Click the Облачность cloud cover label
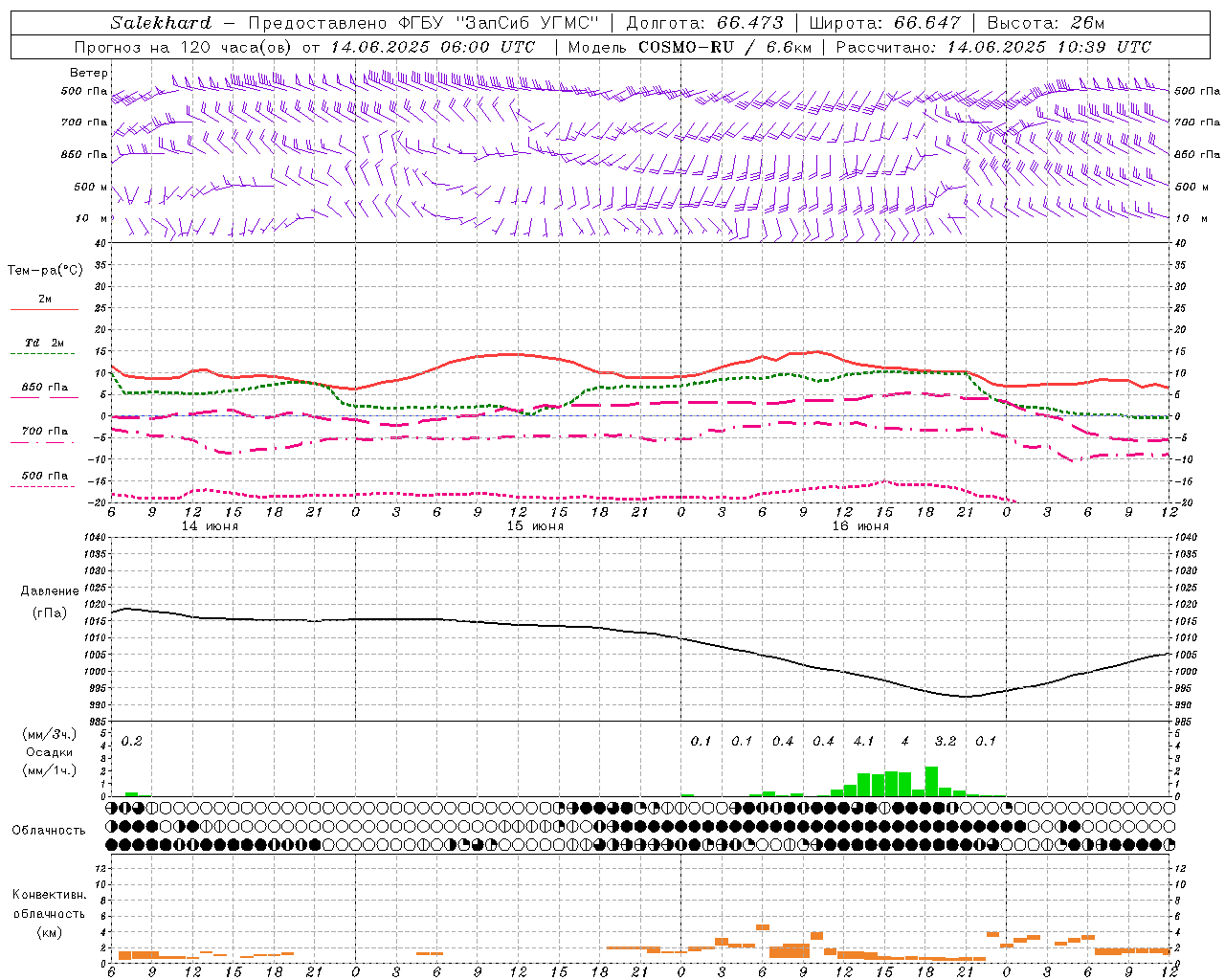This screenshot has height=980, width=1225. [49, 831]
